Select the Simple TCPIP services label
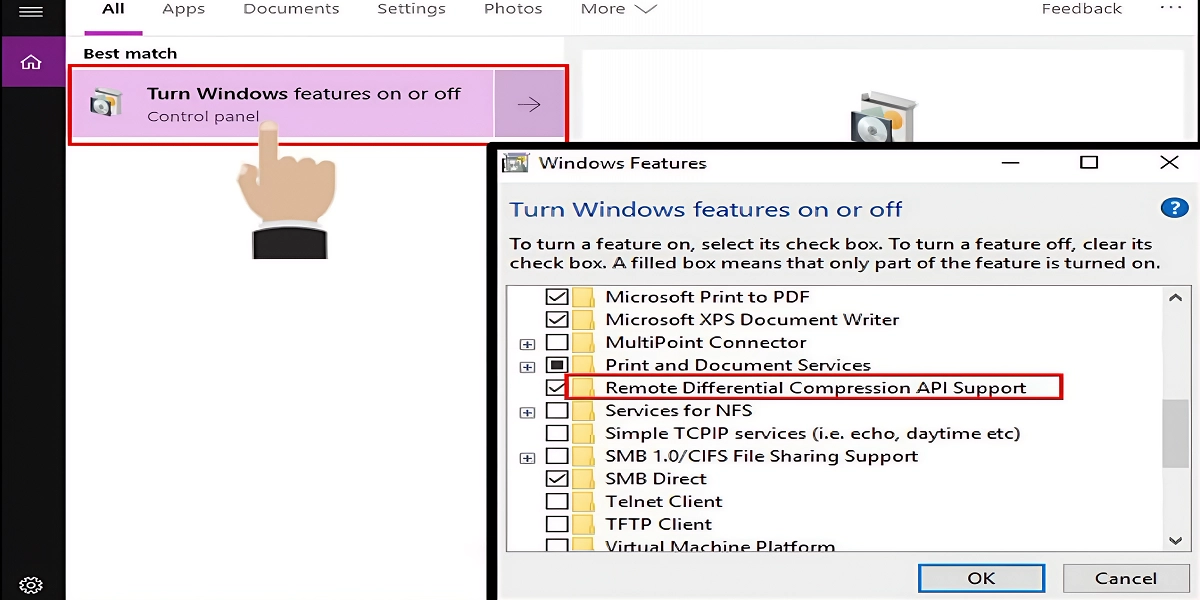The width and height of the screenshot is (1200, 600). click(x=813, y=434)
